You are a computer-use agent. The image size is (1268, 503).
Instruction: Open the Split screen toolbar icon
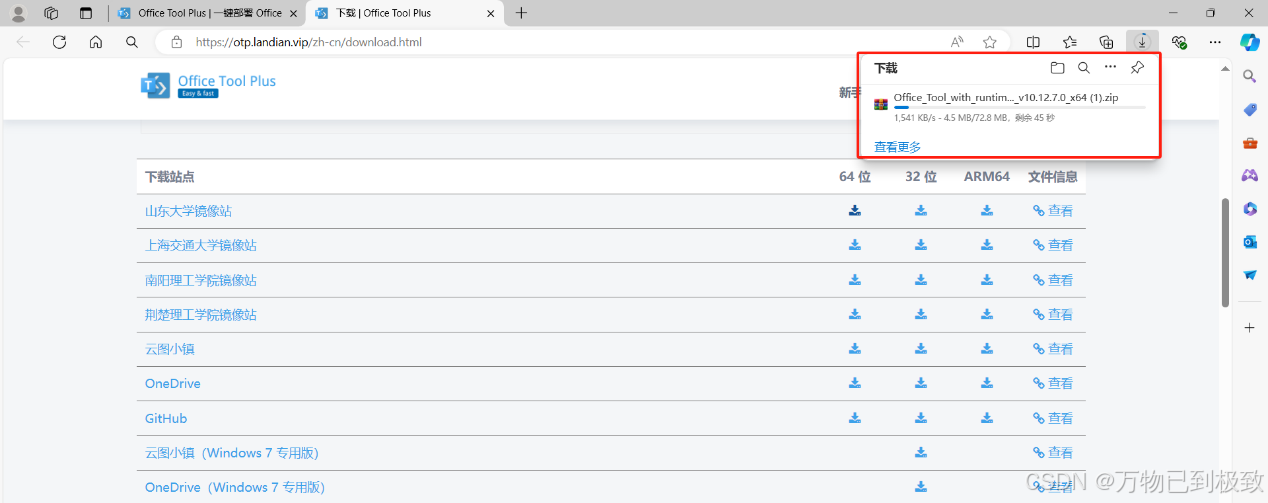[x=1034, y=42]
